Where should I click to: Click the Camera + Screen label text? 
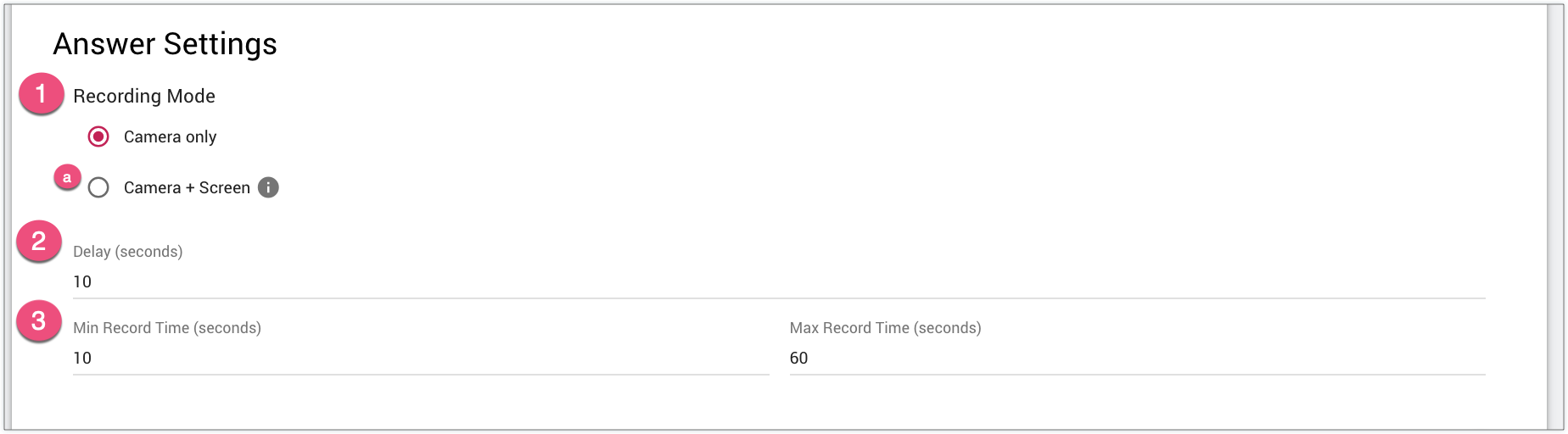[x=187, y=187]
